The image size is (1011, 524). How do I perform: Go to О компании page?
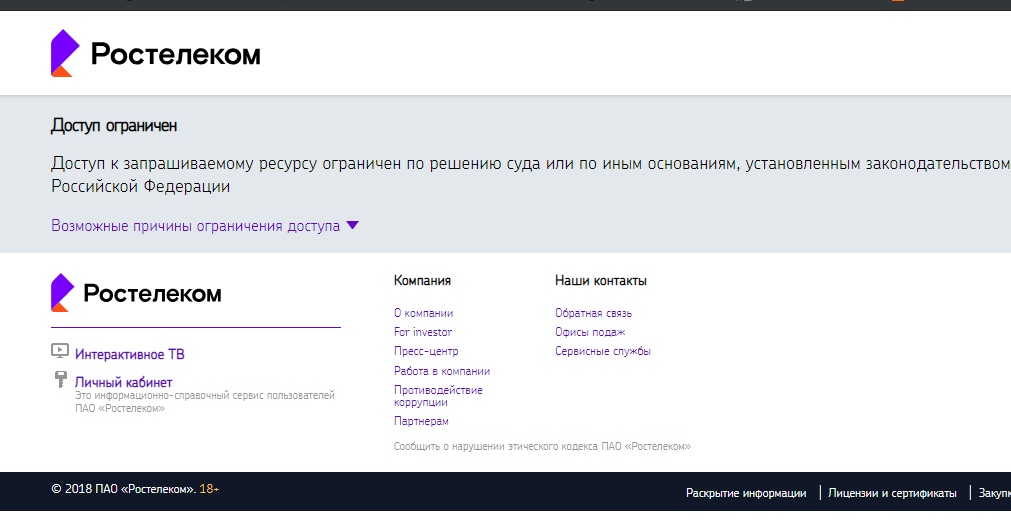tap(423, 313)
